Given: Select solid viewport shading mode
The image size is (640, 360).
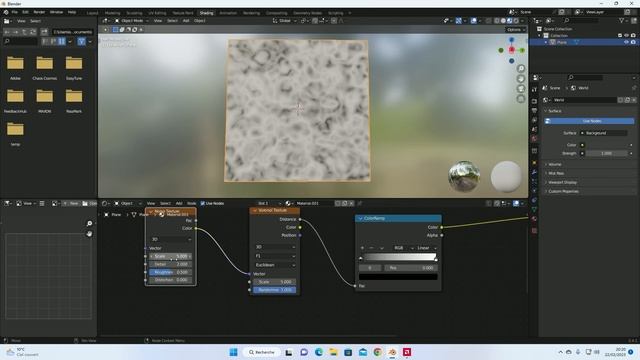Looking at the screenshot, I should [x=503, y=21].
